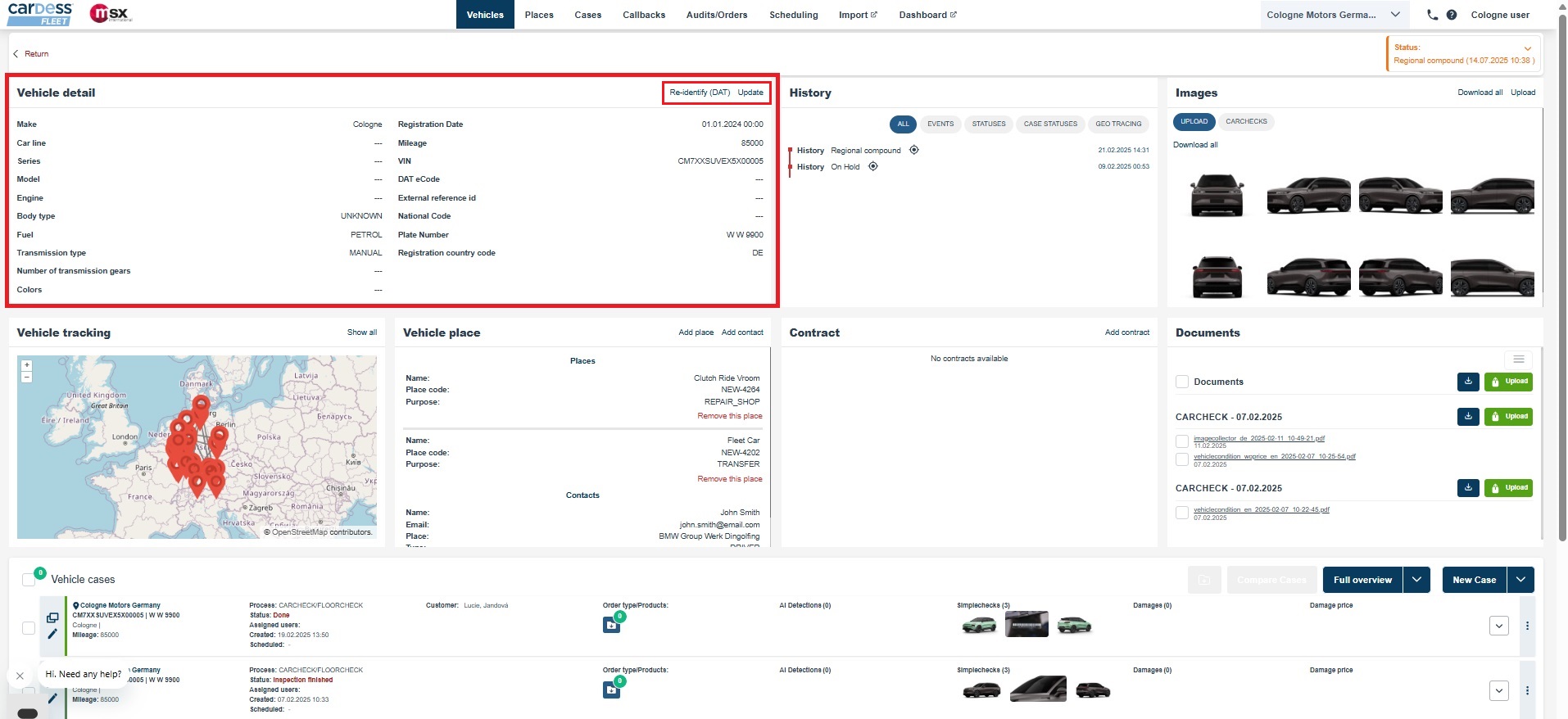Viewport: 1568px width, 719px height.
Task: Expand the Cologne Motors Germany company selector
Action: [x=1395, y=15]
